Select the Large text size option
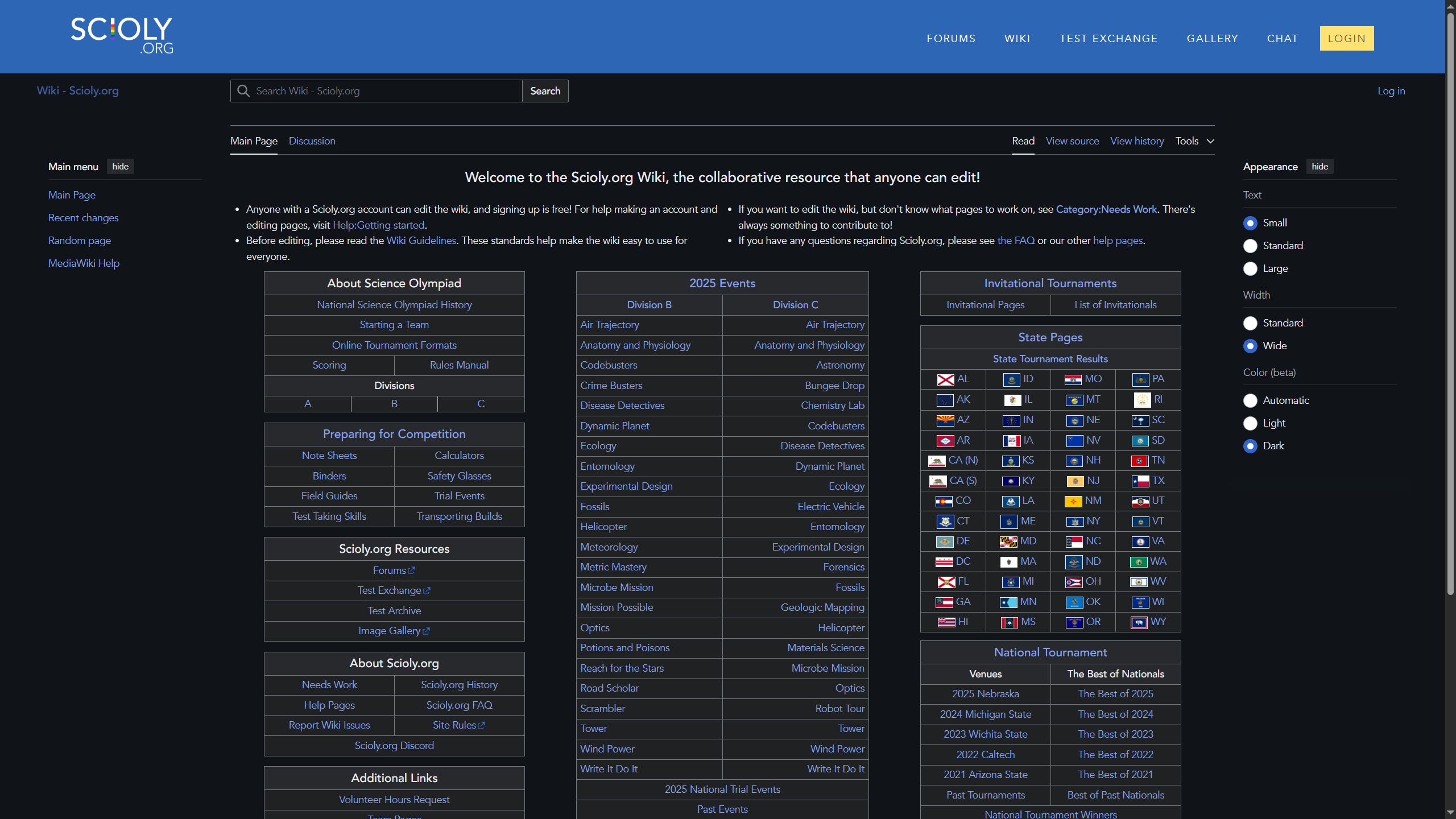Viewport: 1456px width, 819px height. [x=1250, y=268]
